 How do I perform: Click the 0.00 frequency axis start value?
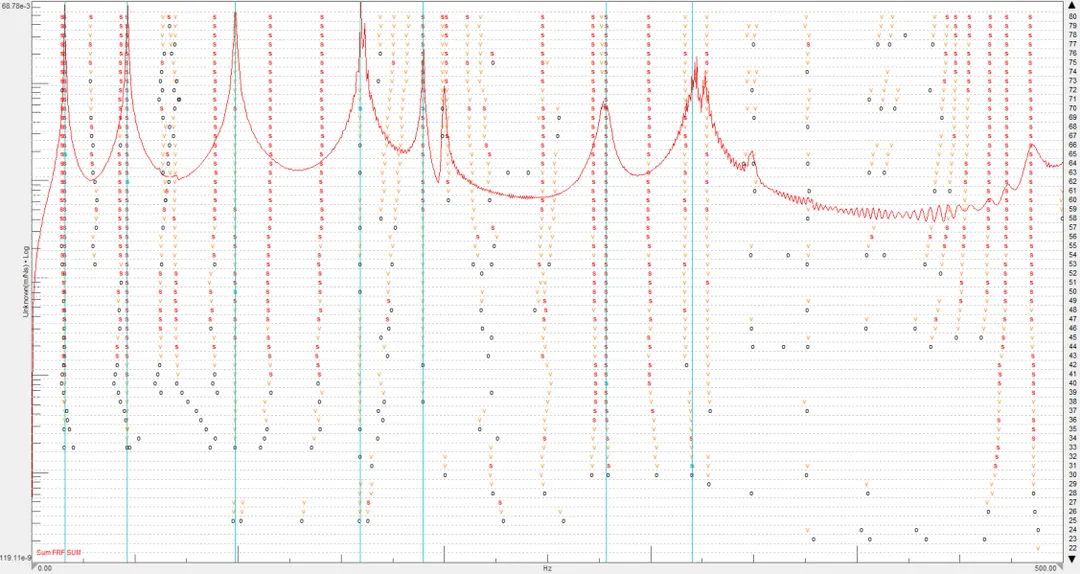point(43,568)
